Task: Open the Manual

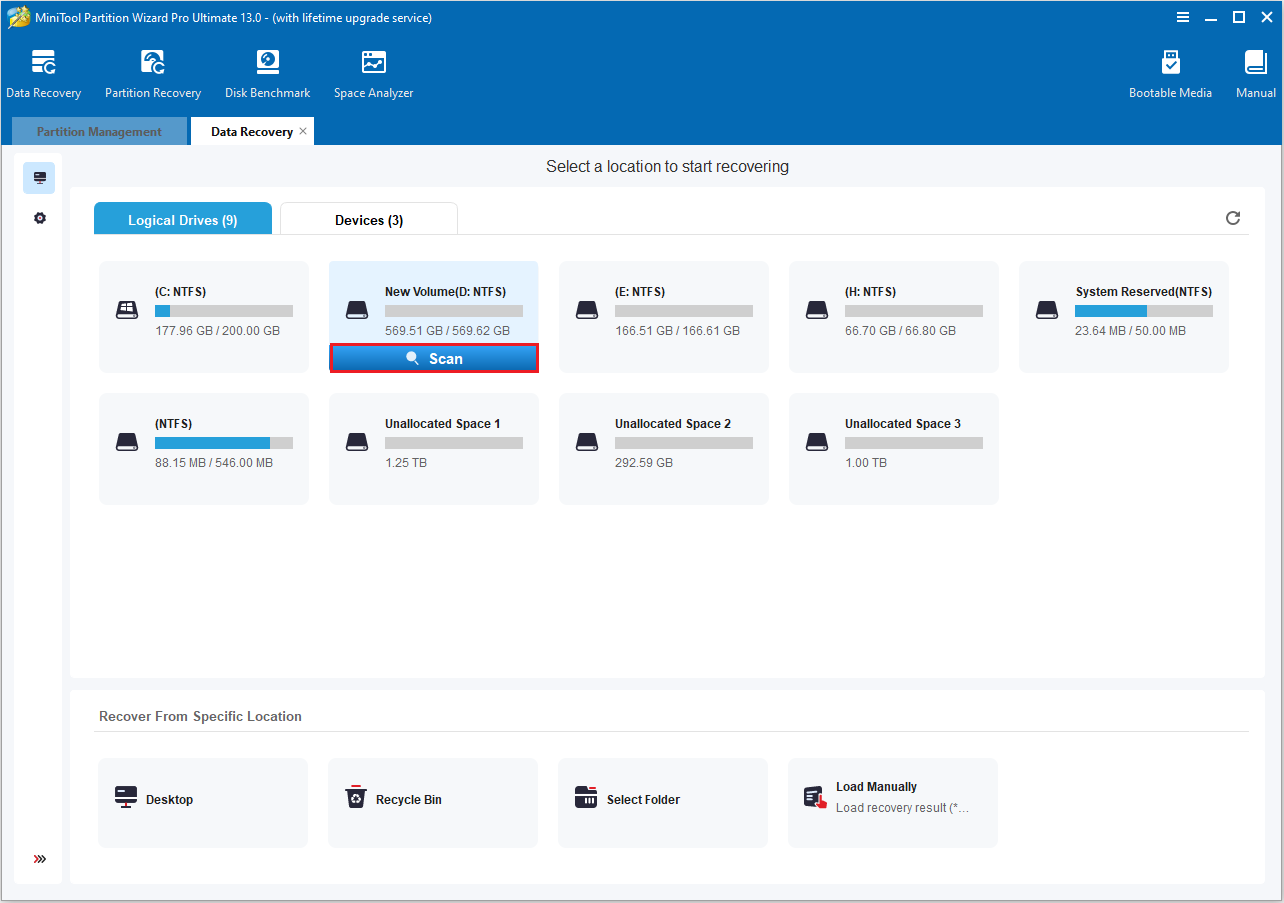Action: 1254,70
